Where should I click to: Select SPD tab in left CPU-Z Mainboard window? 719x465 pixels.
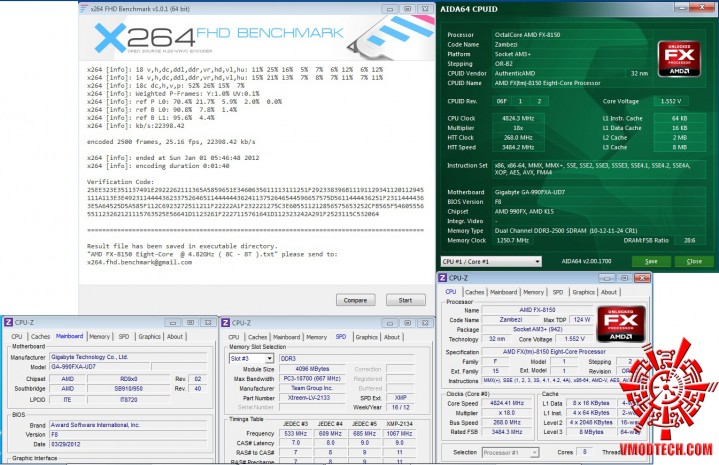(124, 337)
